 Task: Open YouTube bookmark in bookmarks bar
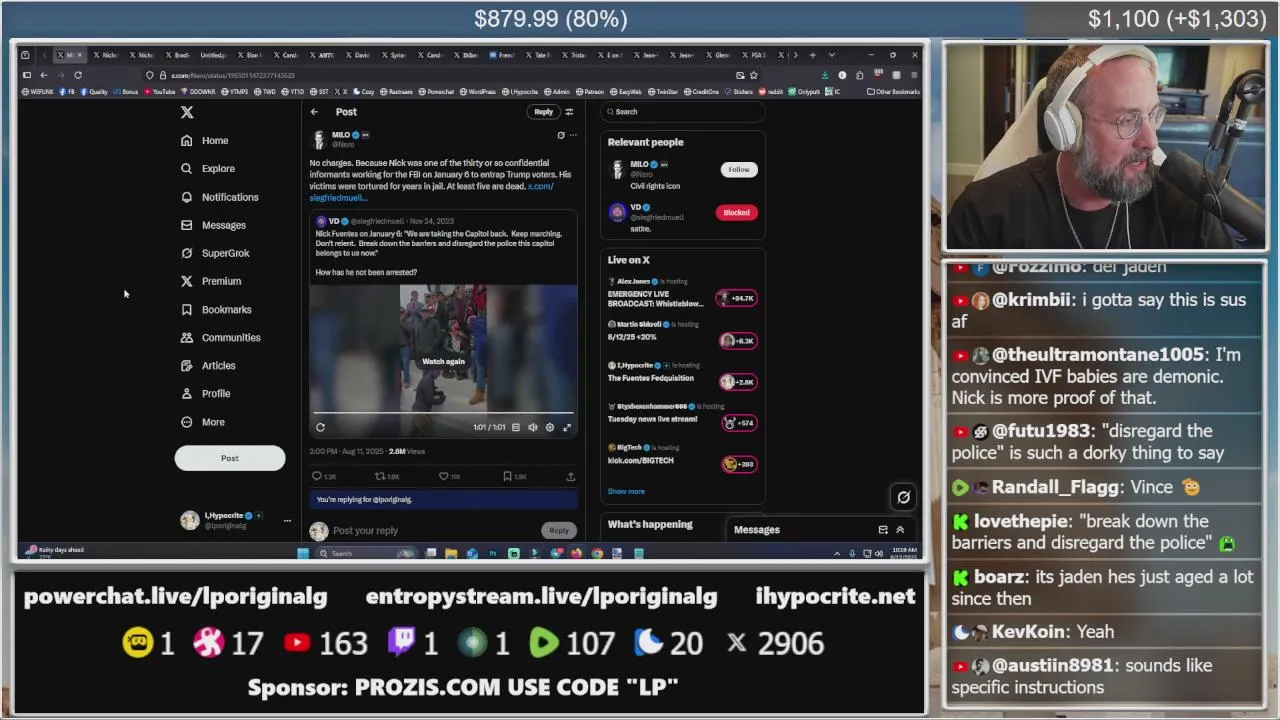[x=159, y=92]
